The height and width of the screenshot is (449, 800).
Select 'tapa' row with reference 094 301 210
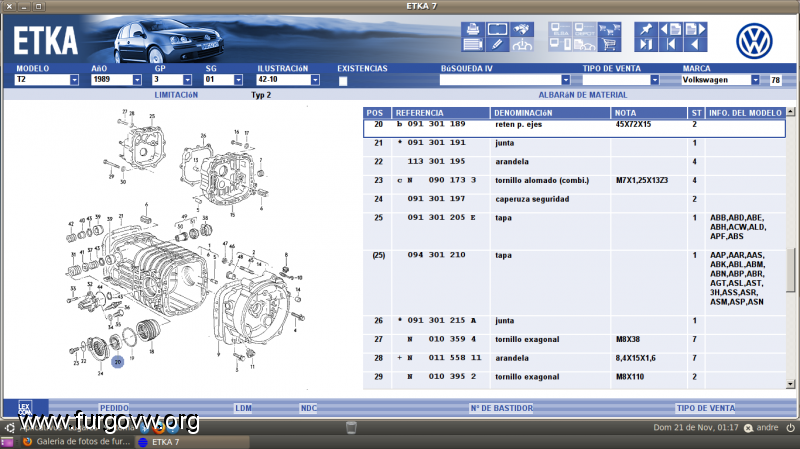[574, 283]
